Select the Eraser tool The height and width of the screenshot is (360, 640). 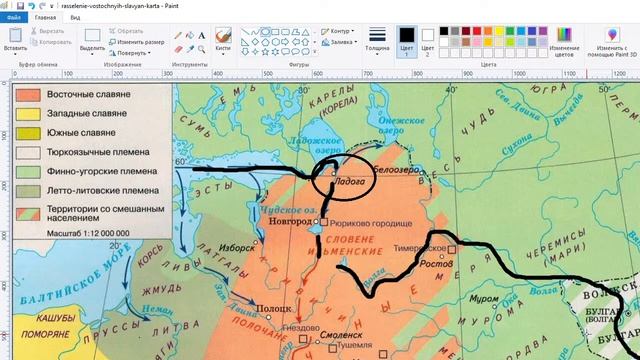[178, 49]
